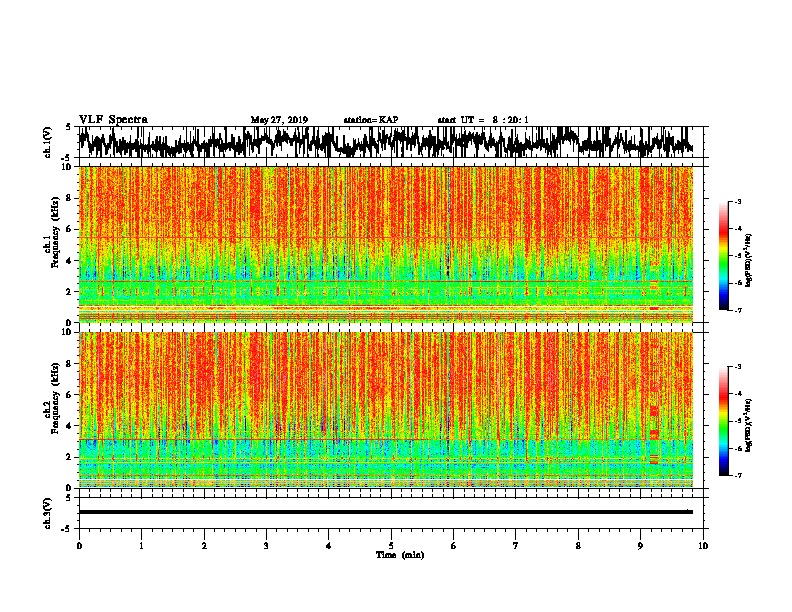Viewport: 792px width, 612px height.
Task: Click the ch.1(V) axis label
Action: (x=48, y=142)
